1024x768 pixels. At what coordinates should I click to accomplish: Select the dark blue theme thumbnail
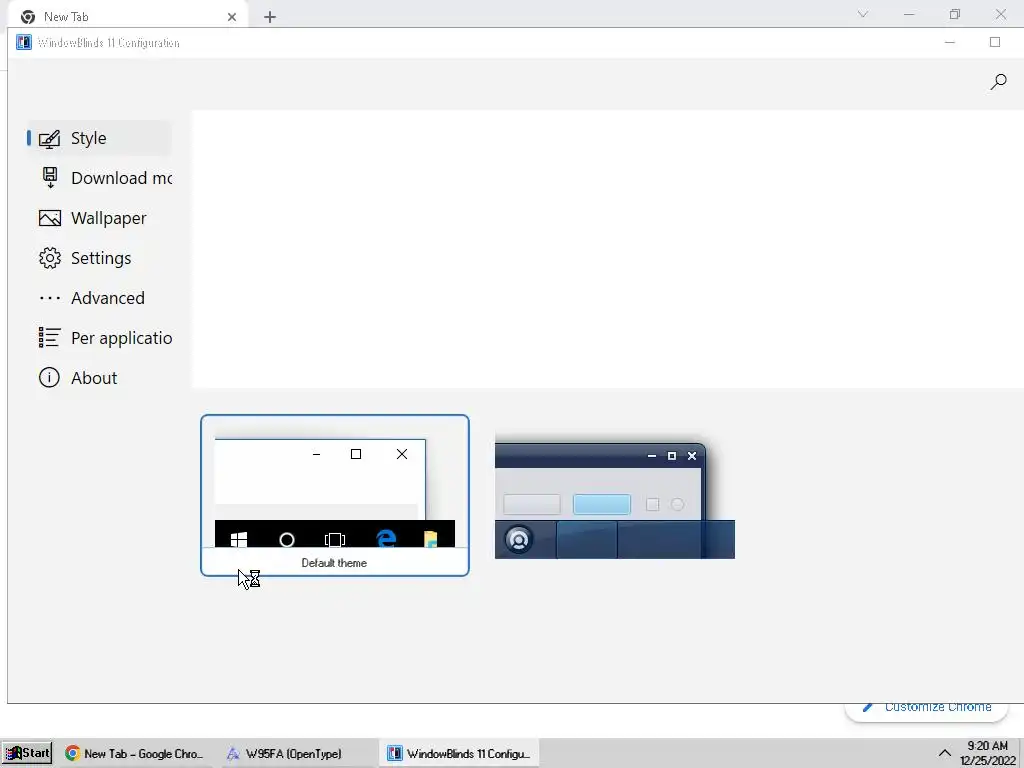pos(615,496)
